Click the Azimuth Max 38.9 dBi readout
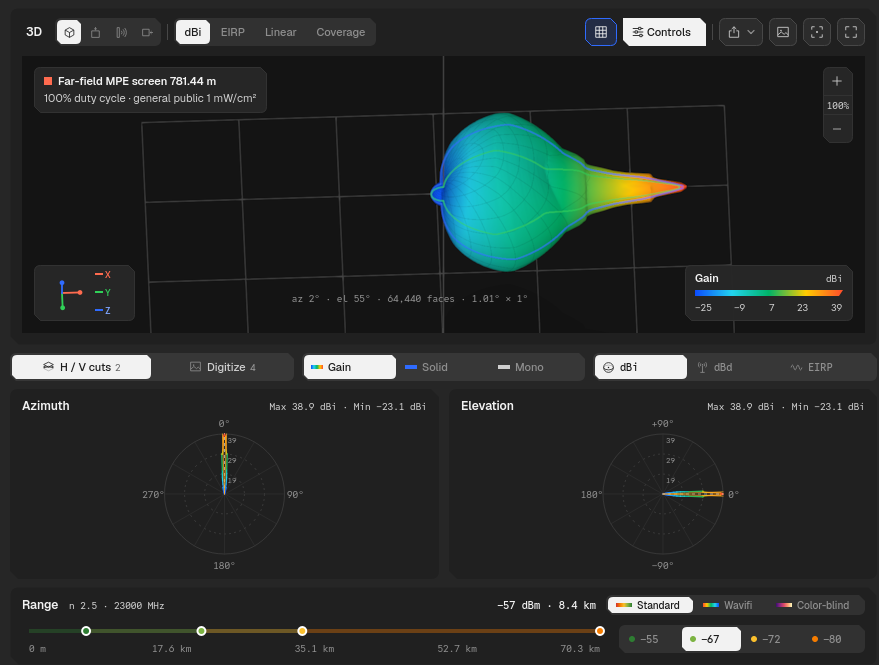Image resolution: width=879 pixels, height=665 pixels. tap(303, 407)
